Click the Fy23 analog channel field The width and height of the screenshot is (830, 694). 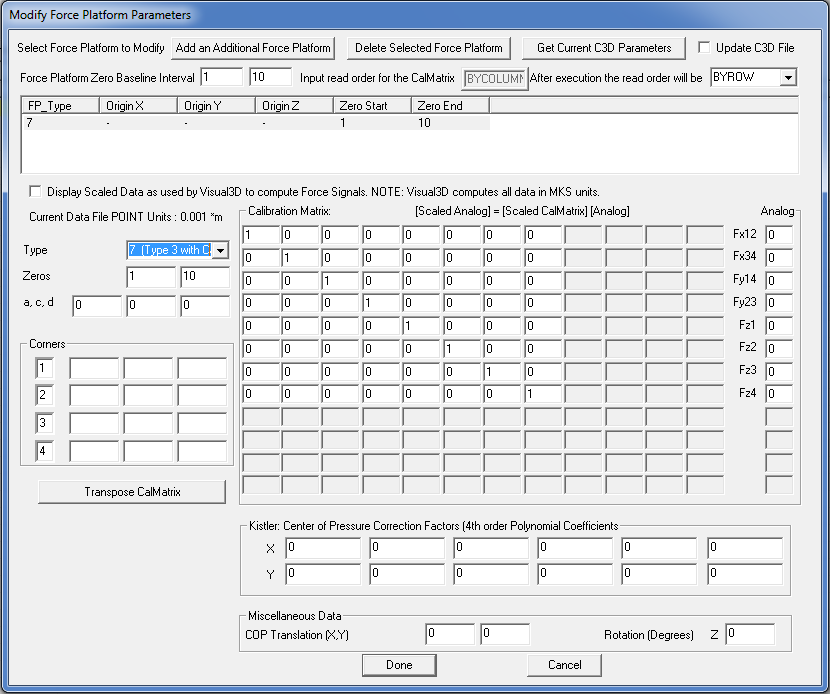click(779, 303)
